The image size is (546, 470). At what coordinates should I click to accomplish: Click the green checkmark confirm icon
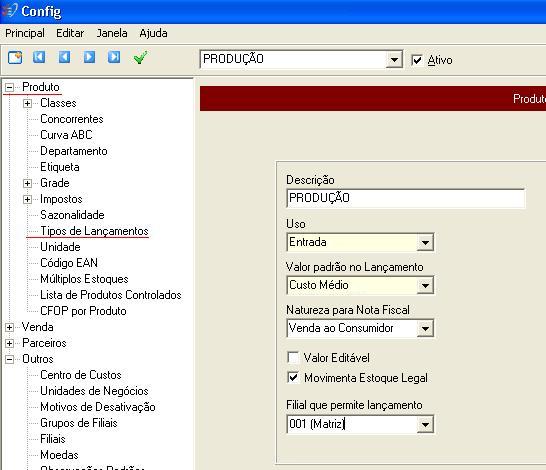coord(140,57)
